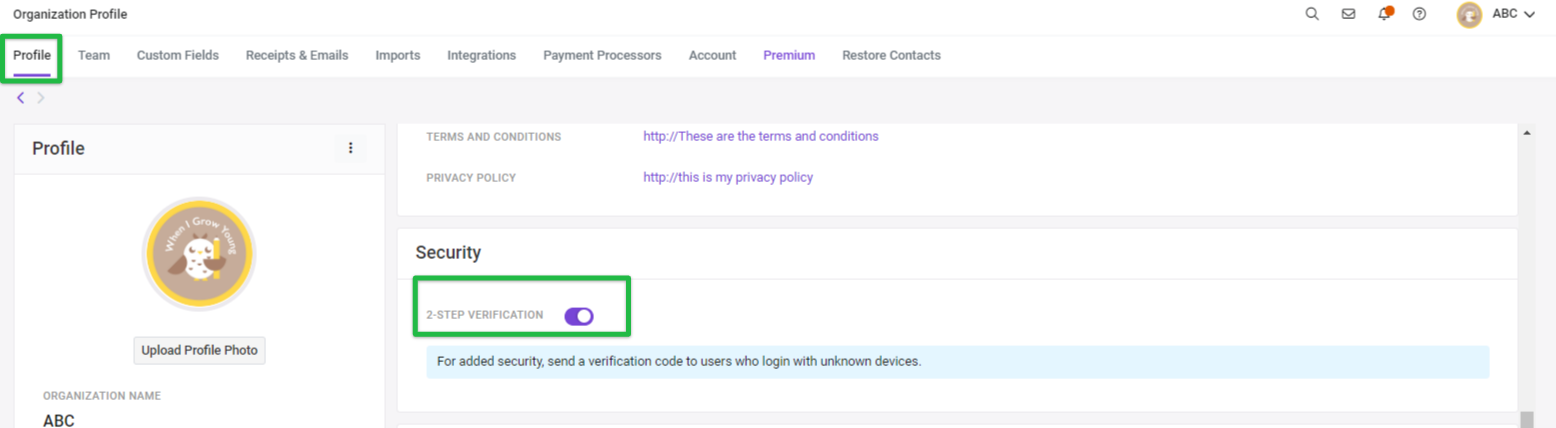Screen dimensions: 1556x428
Task: Check the notifications bell icon
Action: pyautogui.click(x=1384, y=14)
